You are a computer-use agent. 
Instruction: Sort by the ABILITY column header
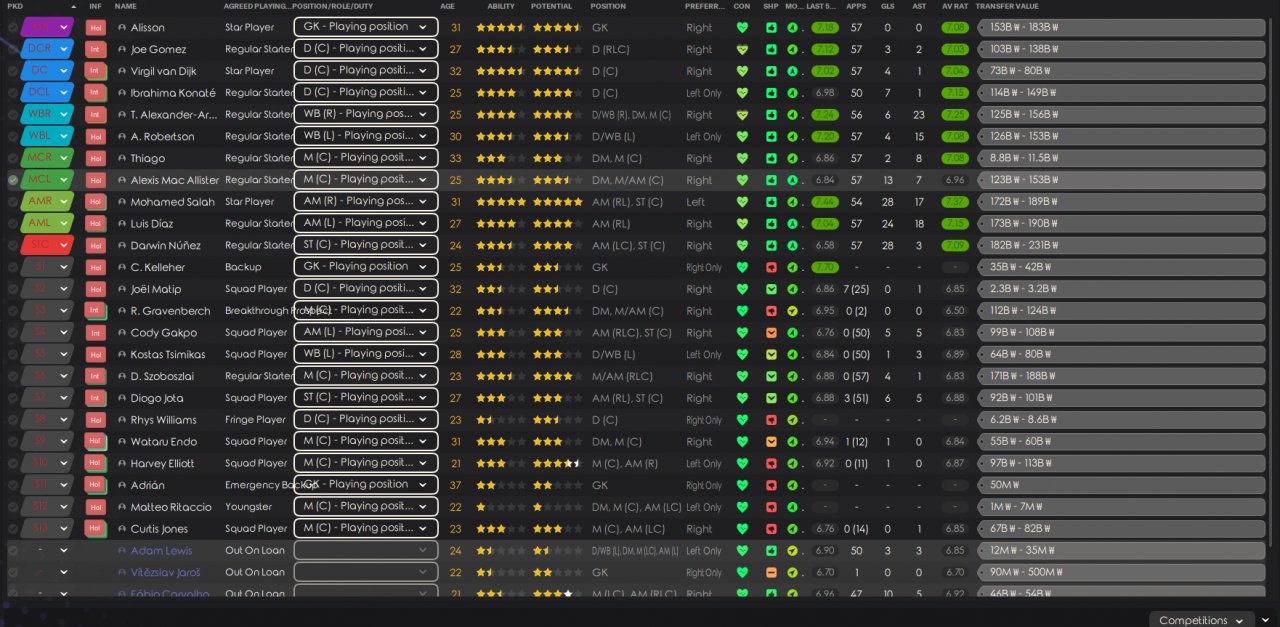(501, 7)
